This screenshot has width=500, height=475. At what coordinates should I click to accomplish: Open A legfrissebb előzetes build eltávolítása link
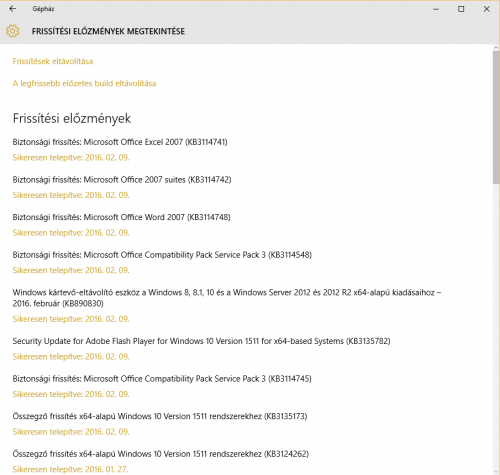point(84,83)
